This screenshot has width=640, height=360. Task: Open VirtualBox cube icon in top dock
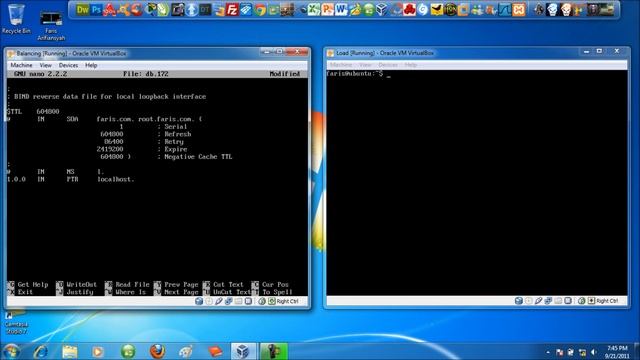coord(382,9)
